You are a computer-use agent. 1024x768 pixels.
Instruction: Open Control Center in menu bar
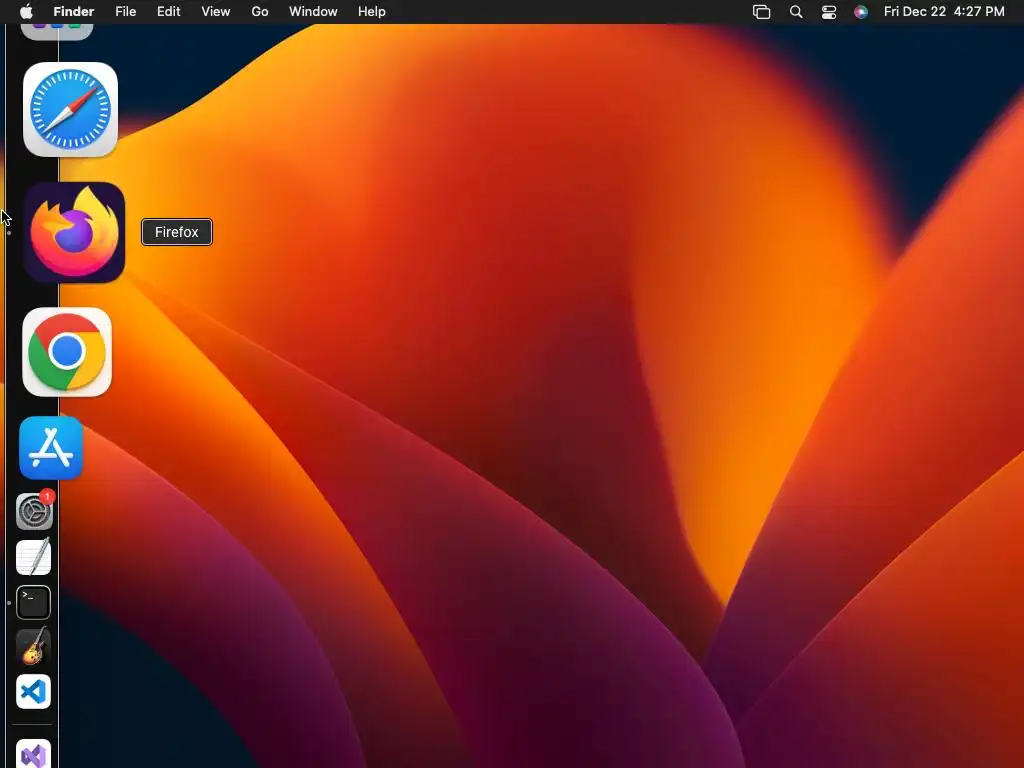tap(829, 12)
